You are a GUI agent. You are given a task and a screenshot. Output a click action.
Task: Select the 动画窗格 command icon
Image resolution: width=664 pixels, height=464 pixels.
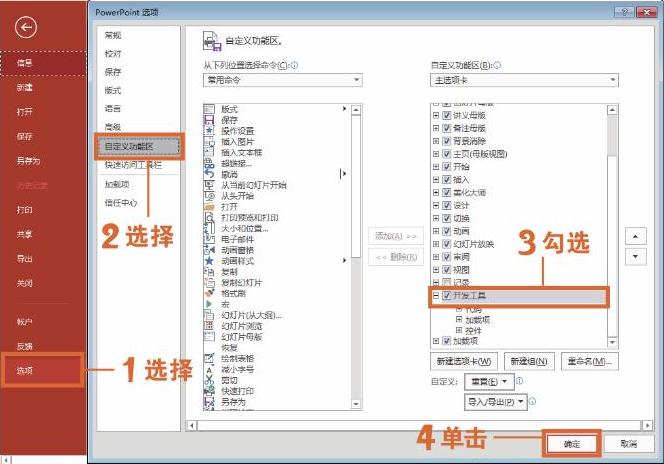[x=209, y=250]
